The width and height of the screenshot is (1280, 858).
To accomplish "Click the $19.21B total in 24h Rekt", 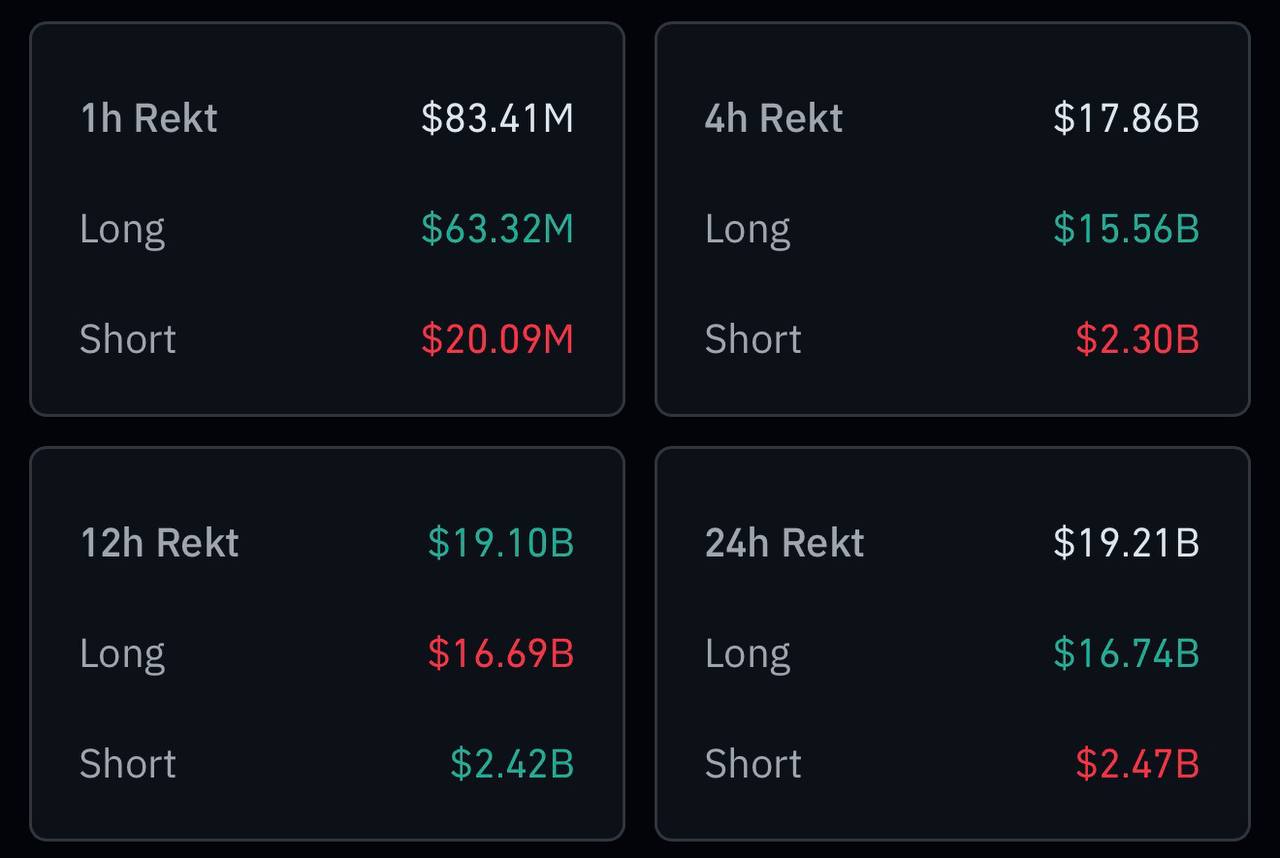I will 1126,542.
